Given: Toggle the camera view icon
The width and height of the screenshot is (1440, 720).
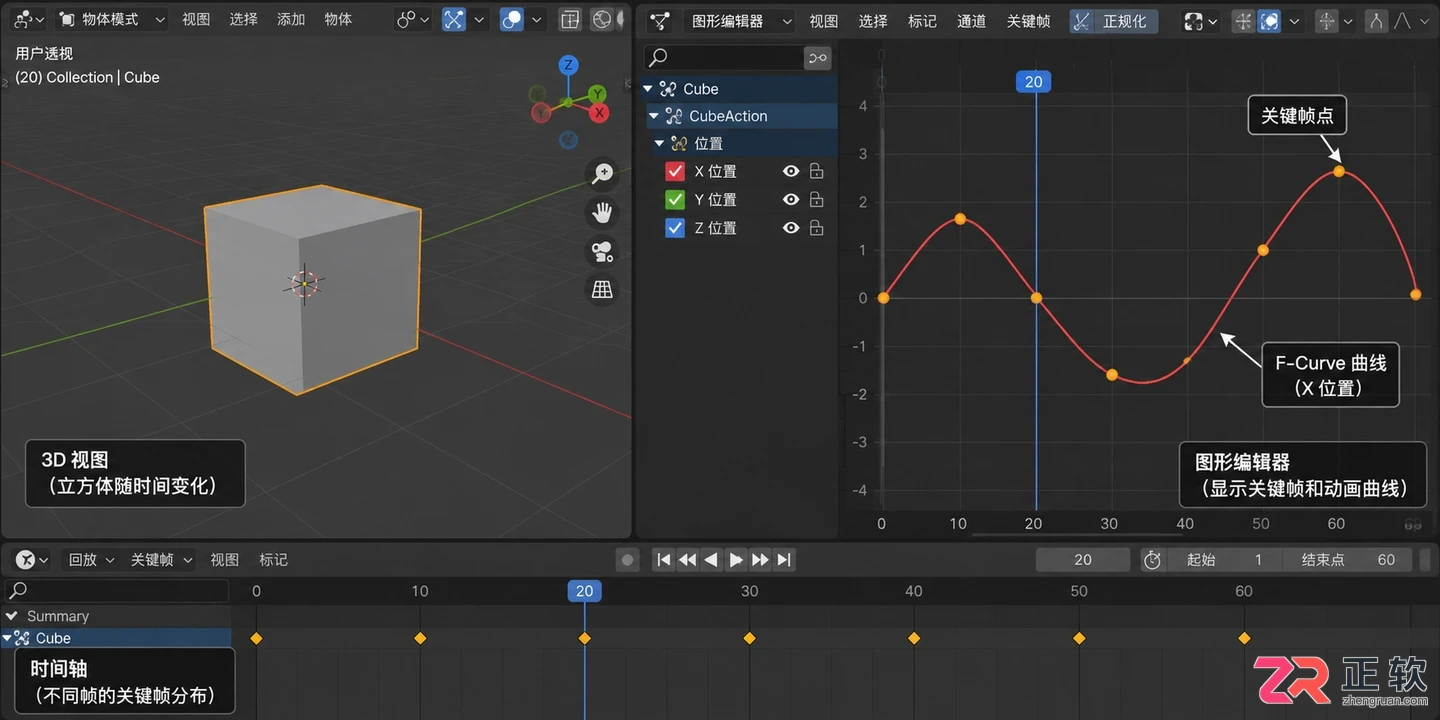Looking at the screenshot, I should click(x=602, y=251).
